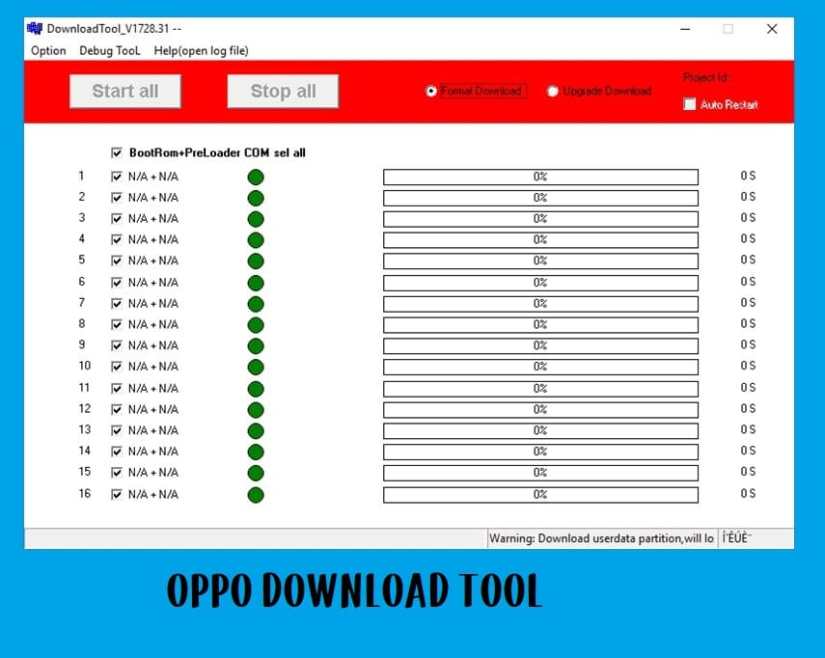Click green status indicator for port 16

click(256, 495)
